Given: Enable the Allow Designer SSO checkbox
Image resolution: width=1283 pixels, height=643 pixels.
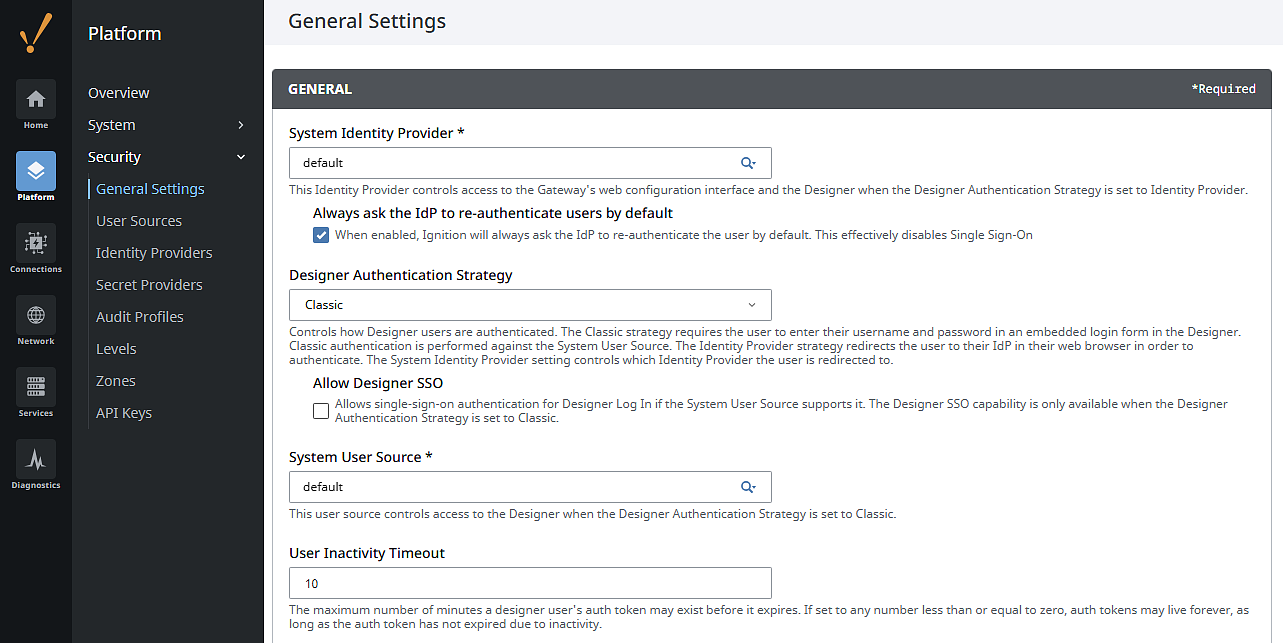Looking at the screenshot, I should coord(321,410).
